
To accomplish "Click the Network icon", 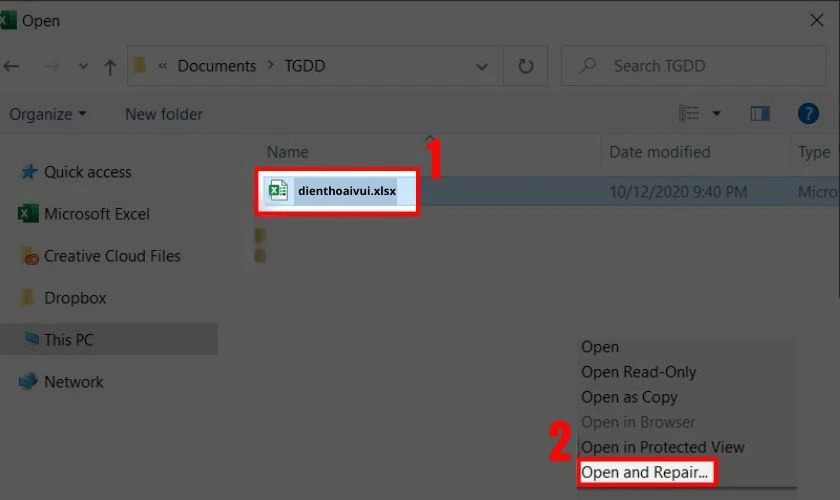I will click(28, 381).
